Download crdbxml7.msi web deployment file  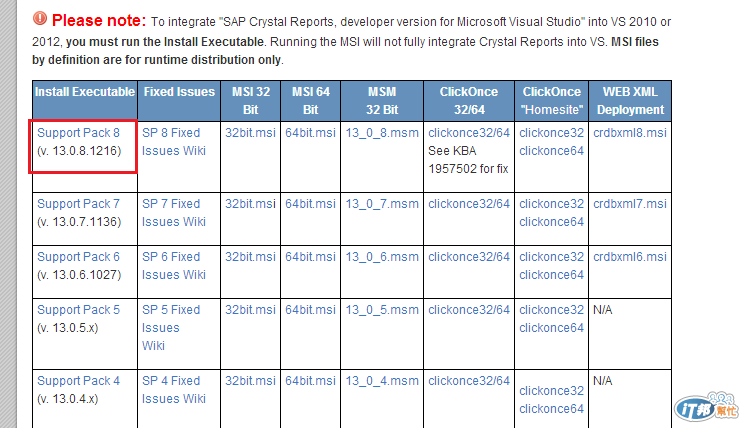(630, 204)
